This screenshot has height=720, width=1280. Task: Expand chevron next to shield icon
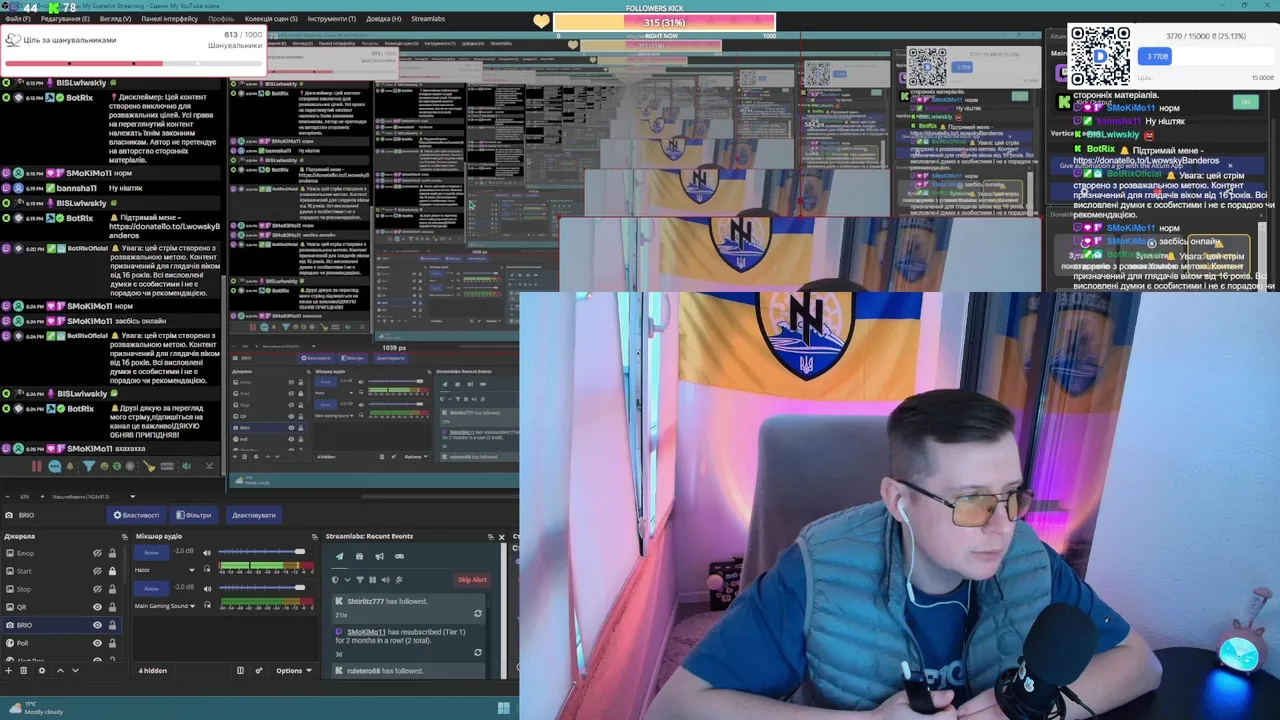tap(347, 580)
